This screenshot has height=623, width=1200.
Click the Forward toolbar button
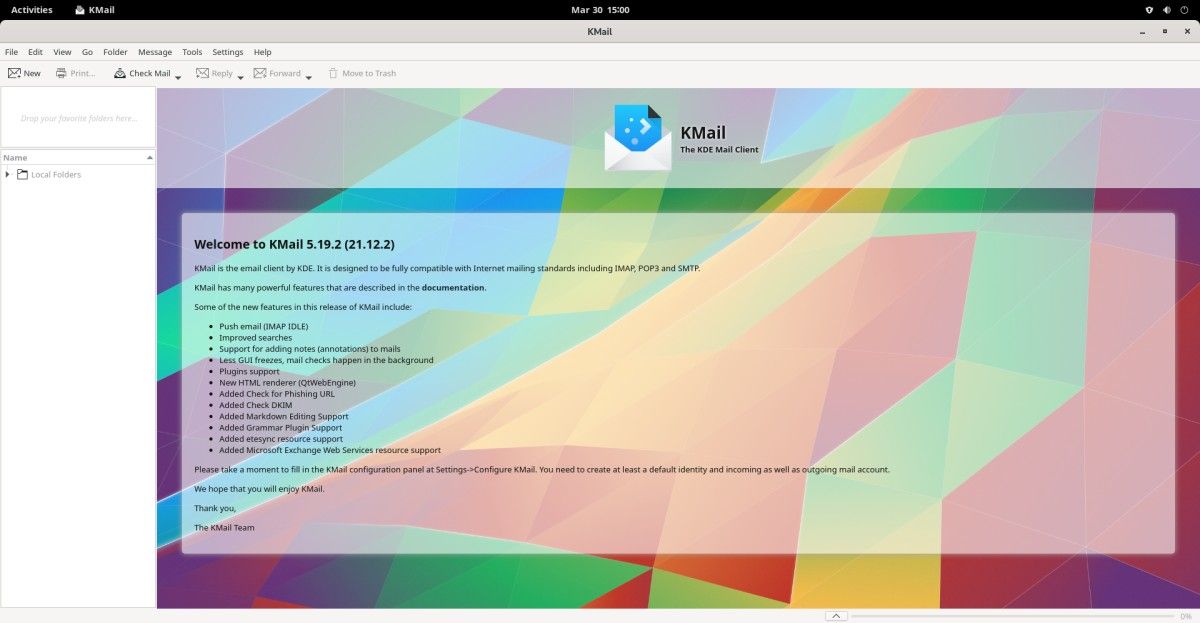point(277,73)
